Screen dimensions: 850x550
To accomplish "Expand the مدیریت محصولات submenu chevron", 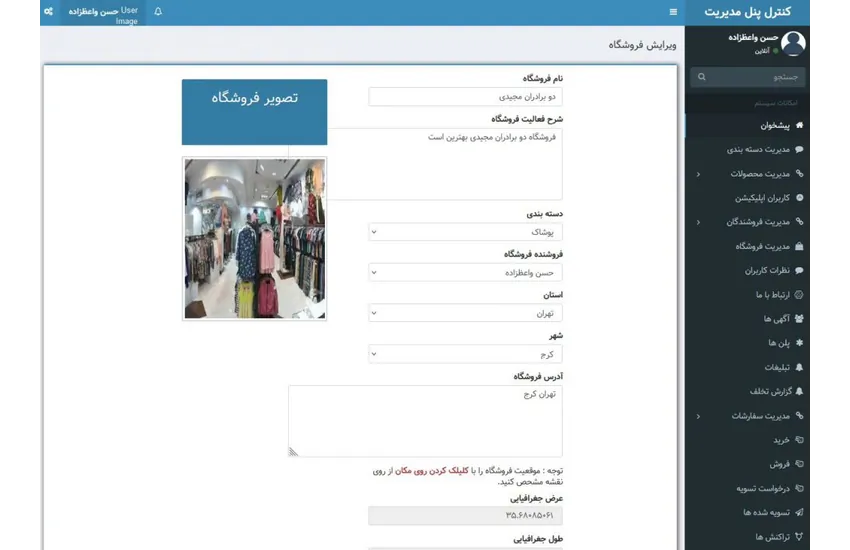I will [x=698, y=174].
